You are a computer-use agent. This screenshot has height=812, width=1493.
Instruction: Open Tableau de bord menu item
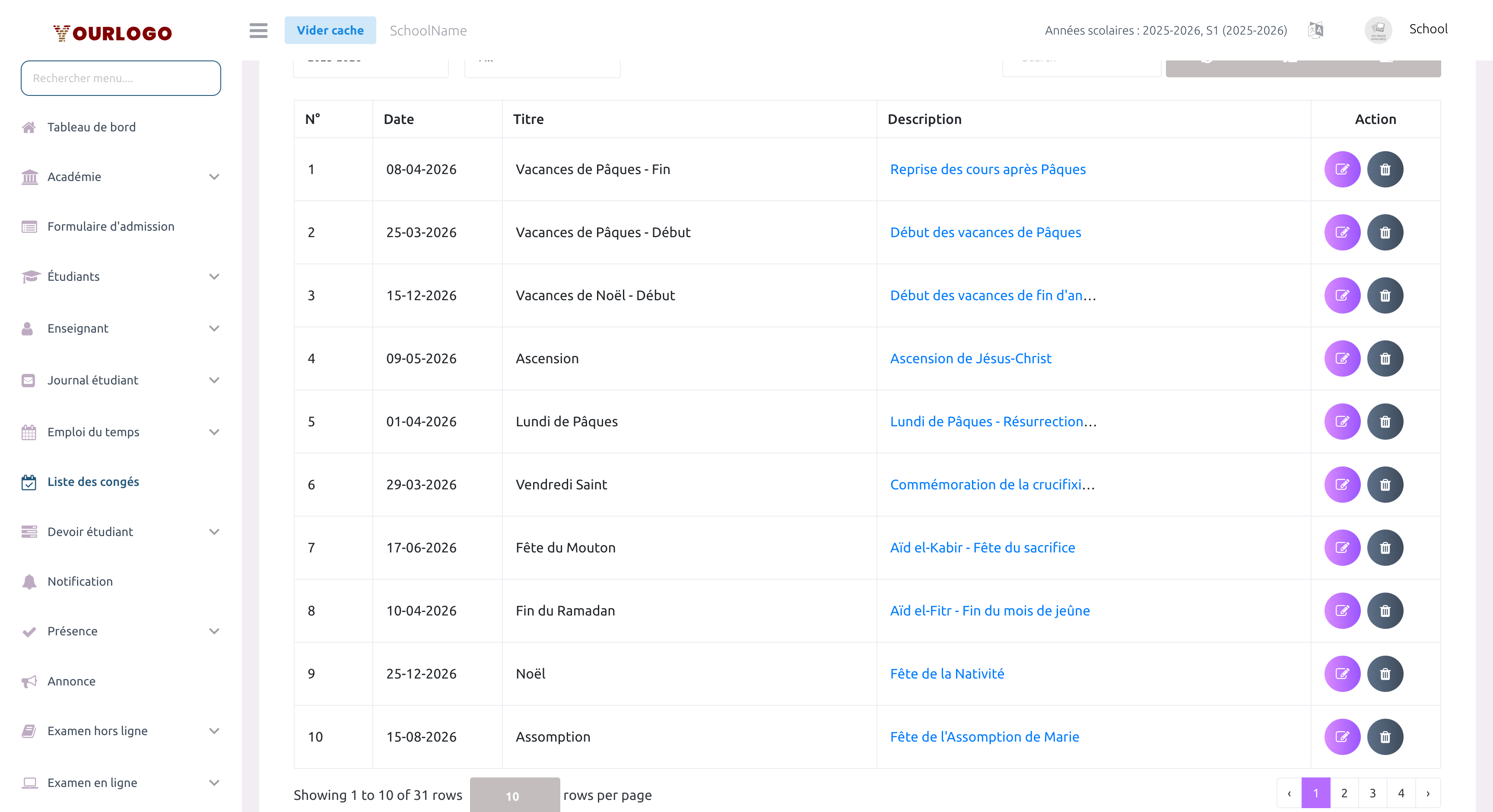[x=92, y=127]
